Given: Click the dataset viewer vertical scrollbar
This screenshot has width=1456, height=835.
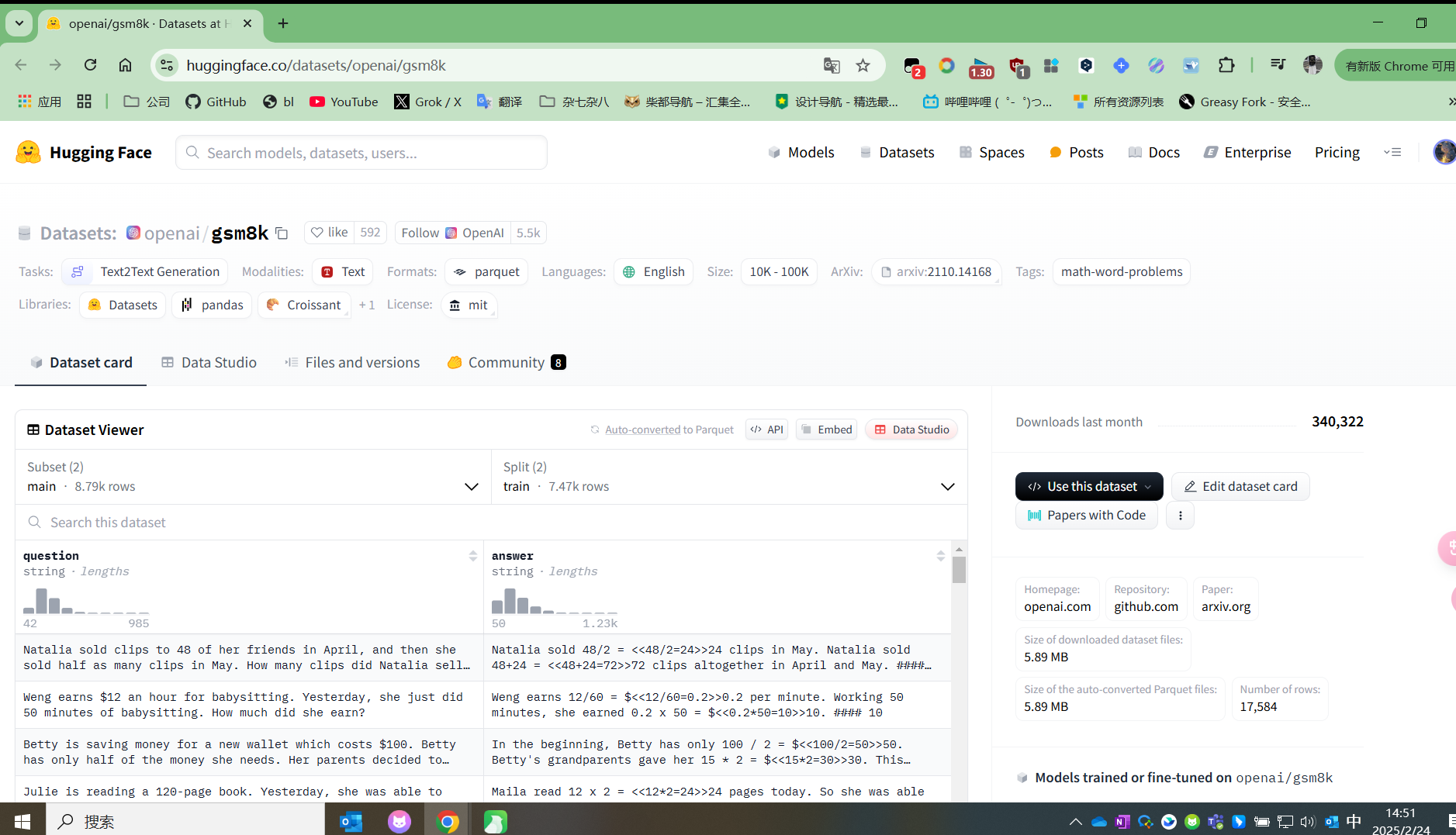Looking at the screenshot, I should pos(960,570).
